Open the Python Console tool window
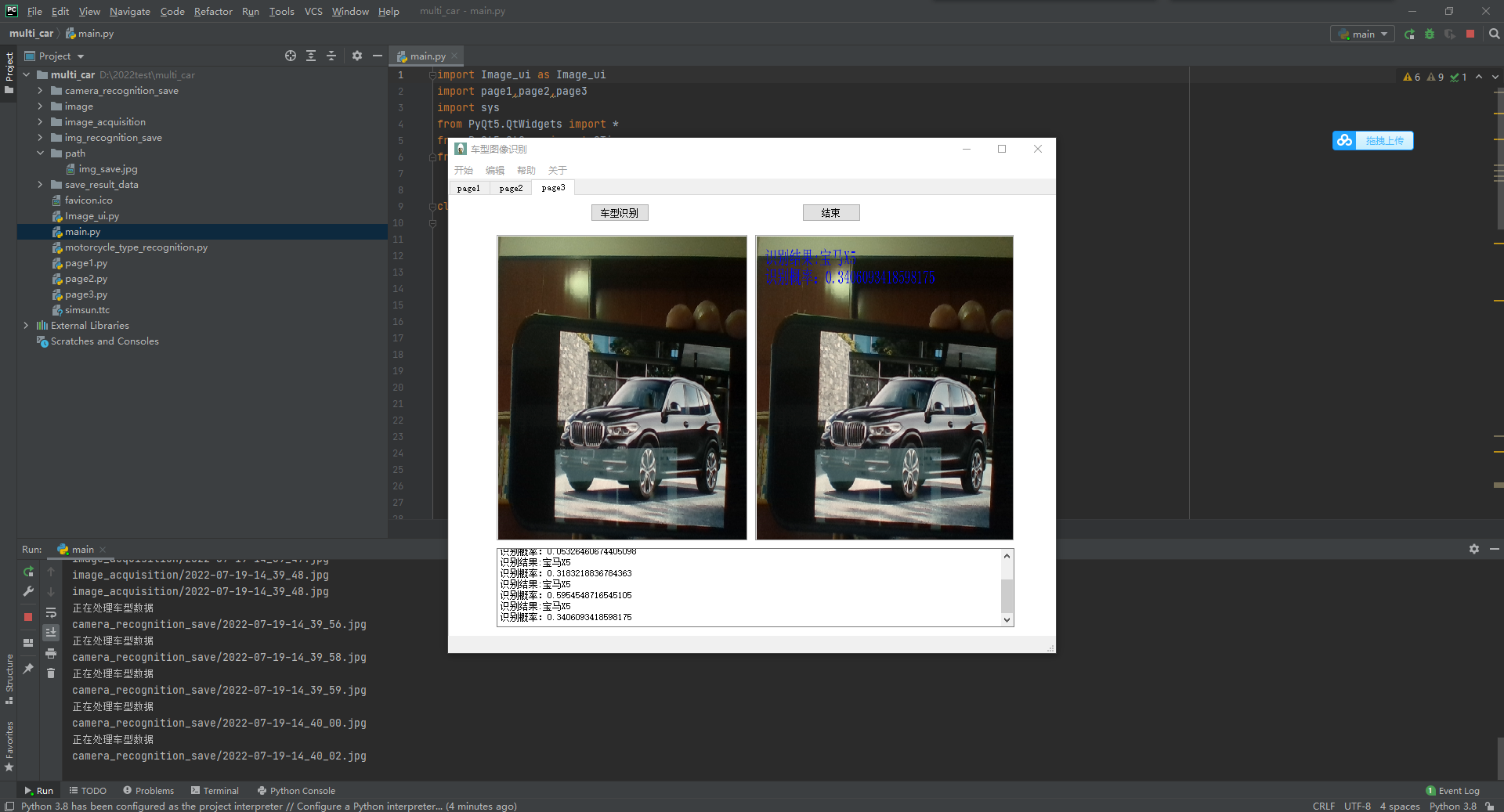1504x812 pixels. coord(296,791)
